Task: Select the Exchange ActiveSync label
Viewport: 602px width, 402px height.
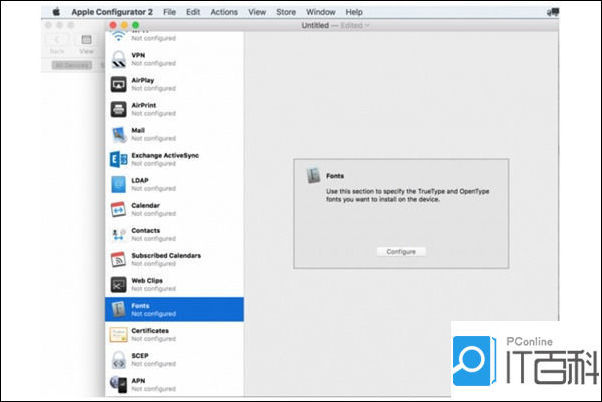Action: coord(165,155)
